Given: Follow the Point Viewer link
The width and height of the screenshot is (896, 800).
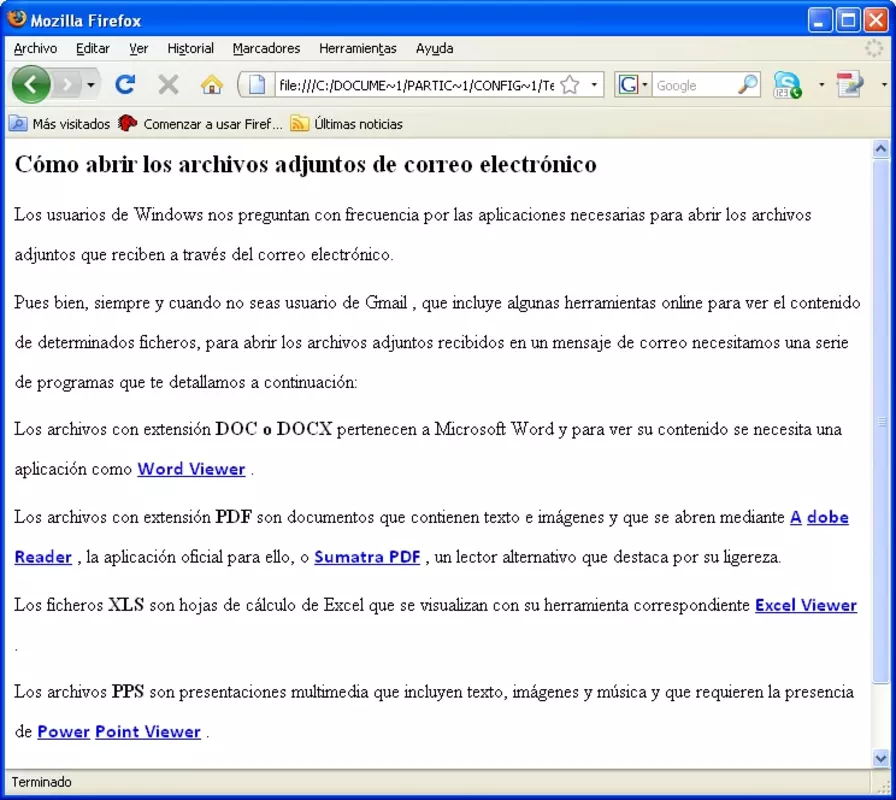Looking at the screenshot, I should coord(148,732).
